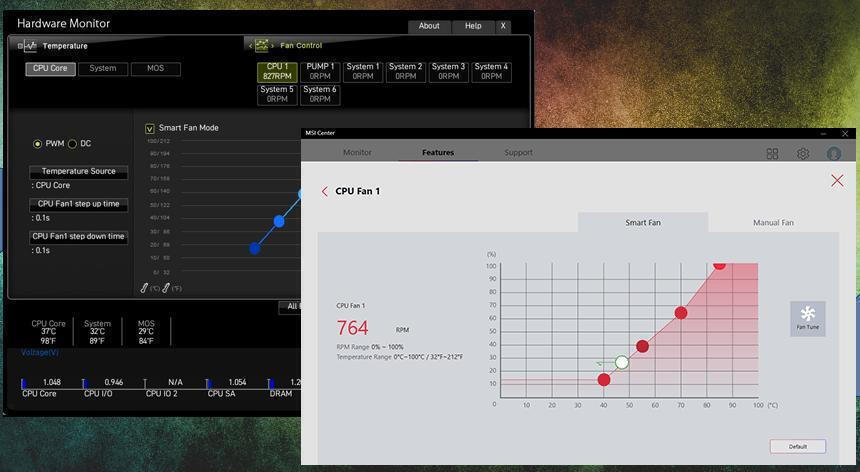Open the Temperature Source selector
The width and height of the screenshot is (860, 472).
pos(78,171)
